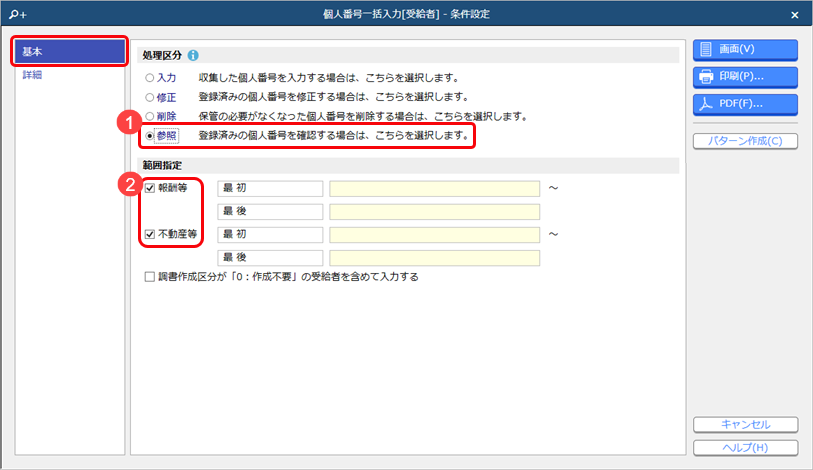Toggle the 不動産等 checkbox
The width and height of the screenshot is (813, 470).
point(150,234)
